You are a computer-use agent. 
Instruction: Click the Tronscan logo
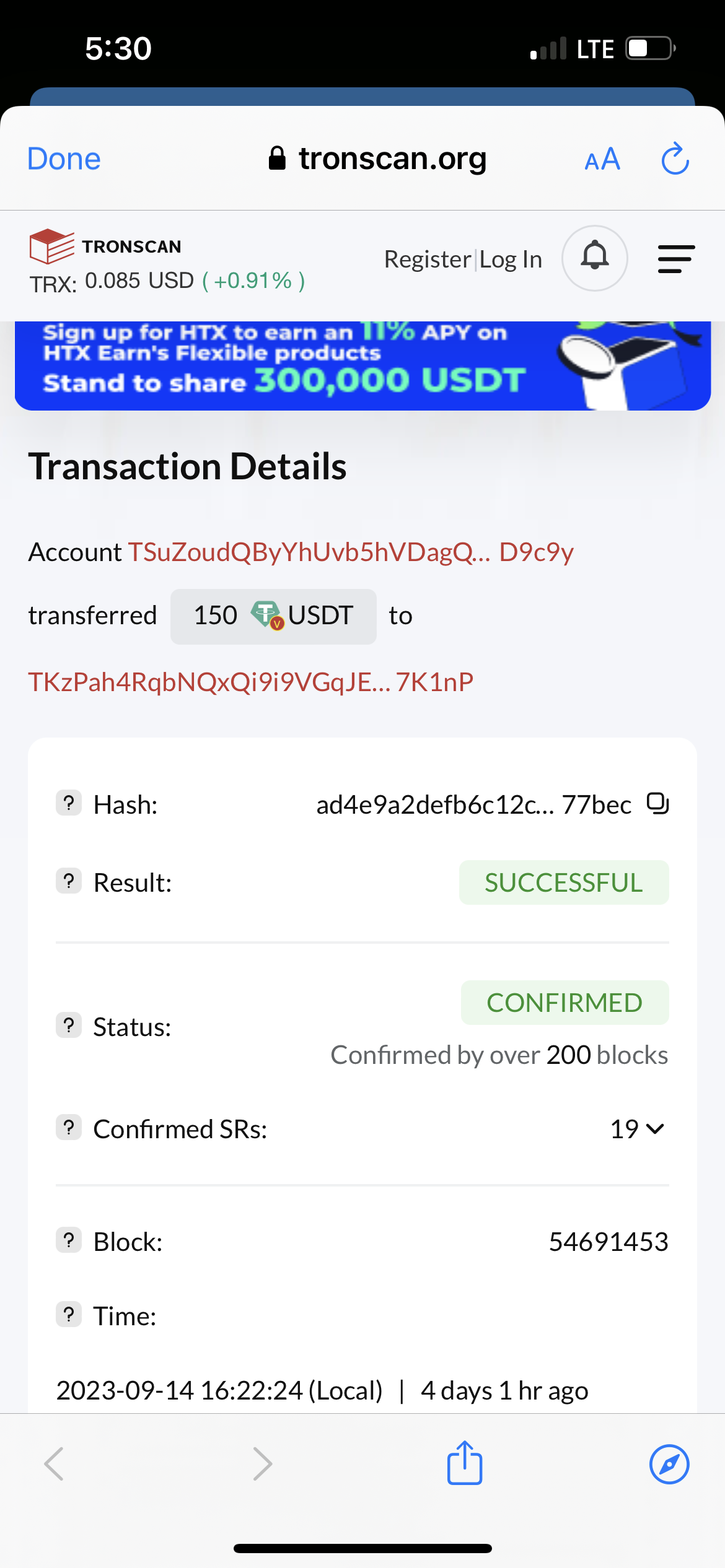tap(105, 246)
